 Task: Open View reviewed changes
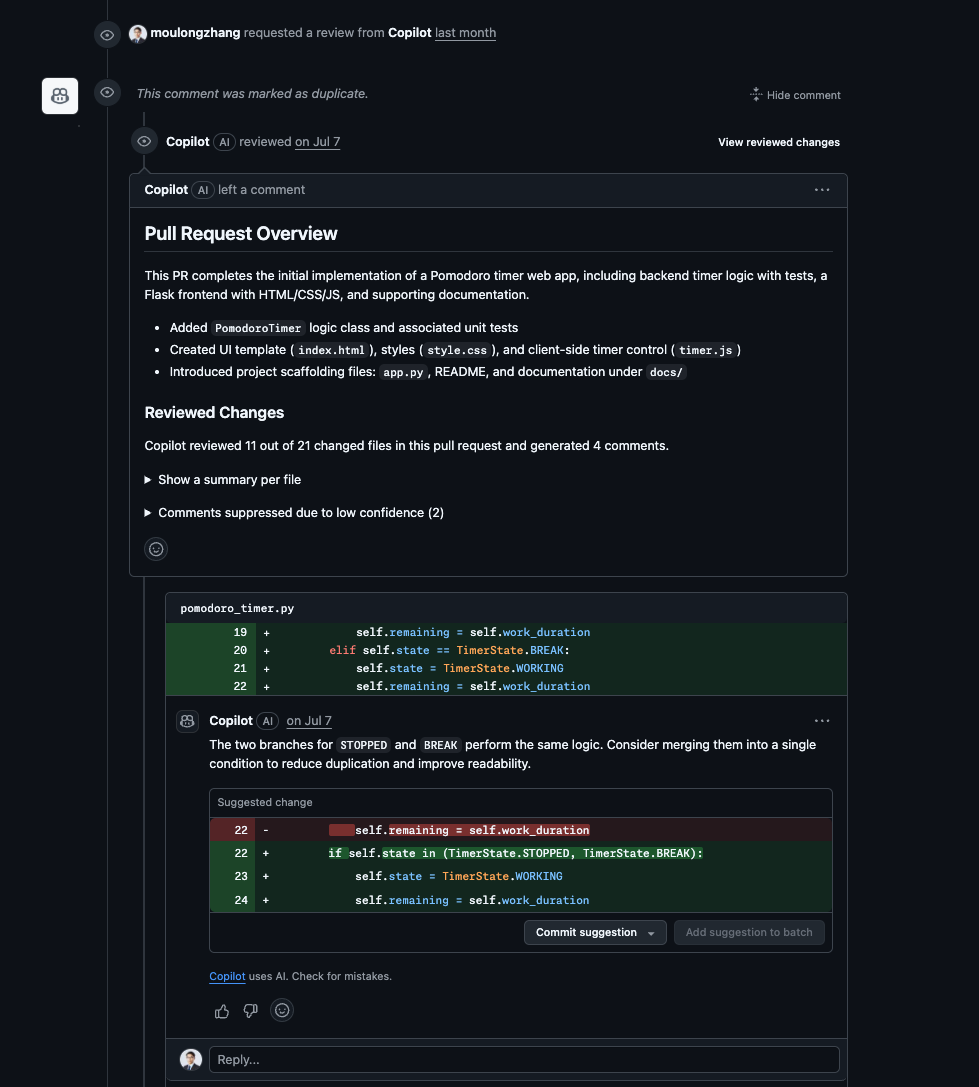(x=779, y=142)
